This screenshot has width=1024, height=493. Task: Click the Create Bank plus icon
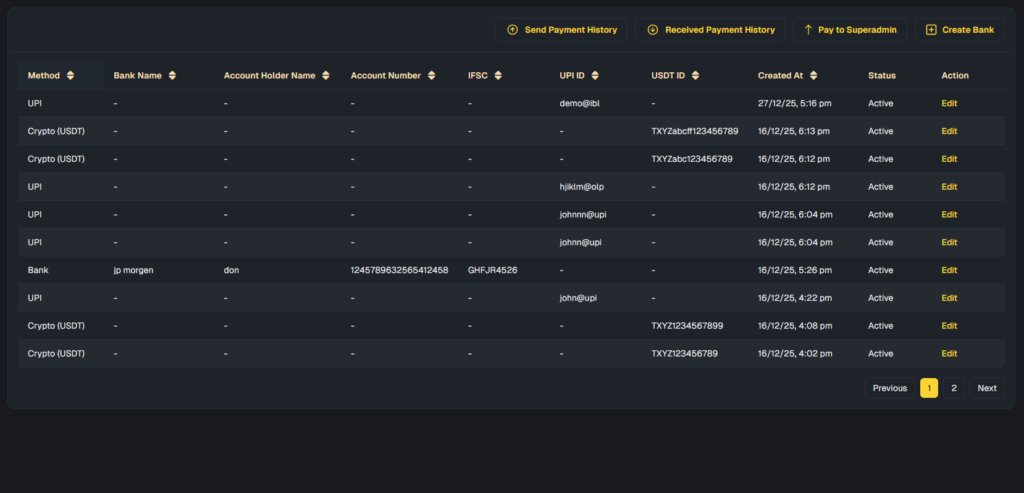[x=931, y=30]
